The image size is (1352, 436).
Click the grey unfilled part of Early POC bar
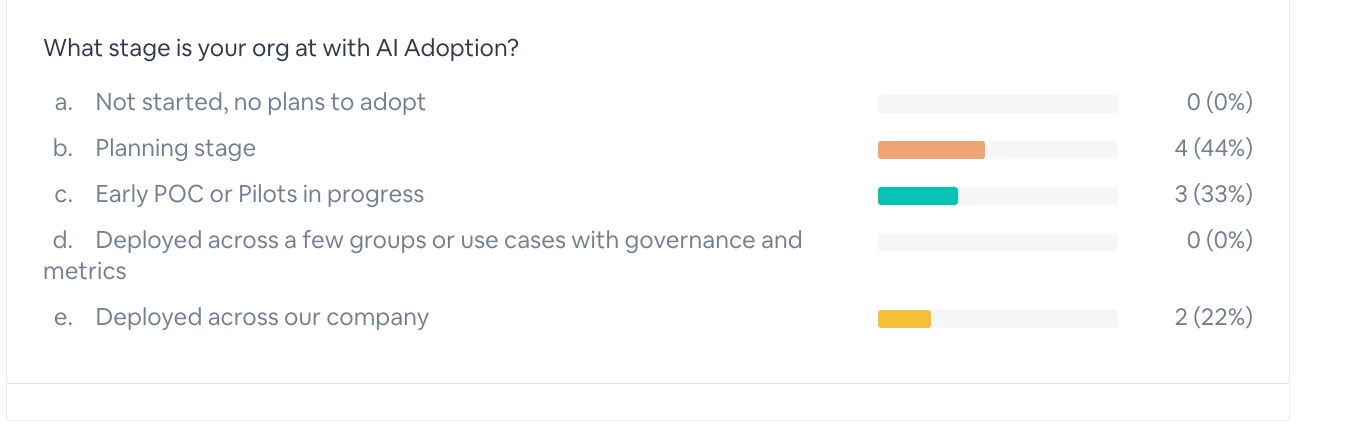(1037, 196)
